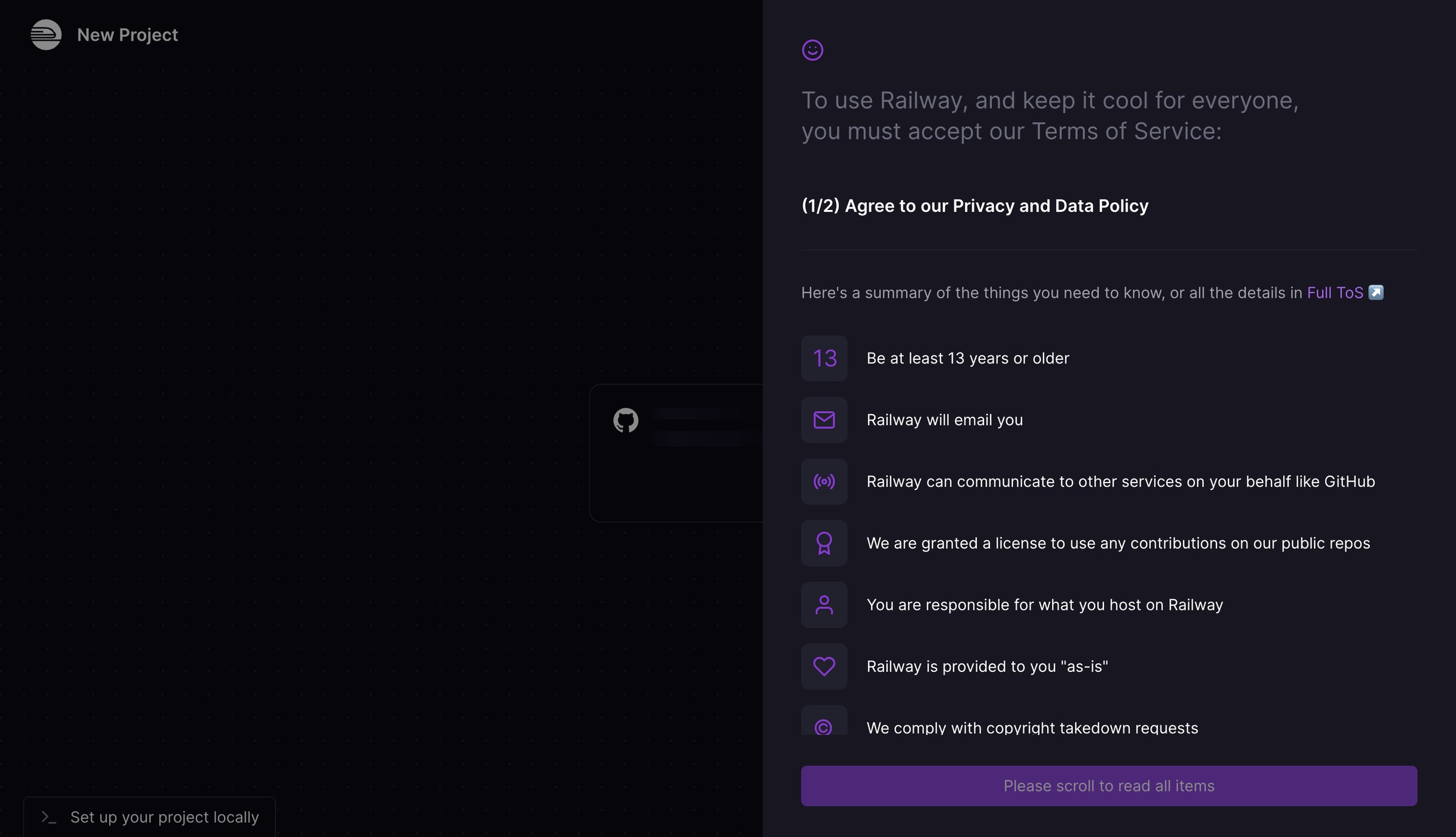
Task: Click the purple heart as-is icon
Action: point(824,666)
